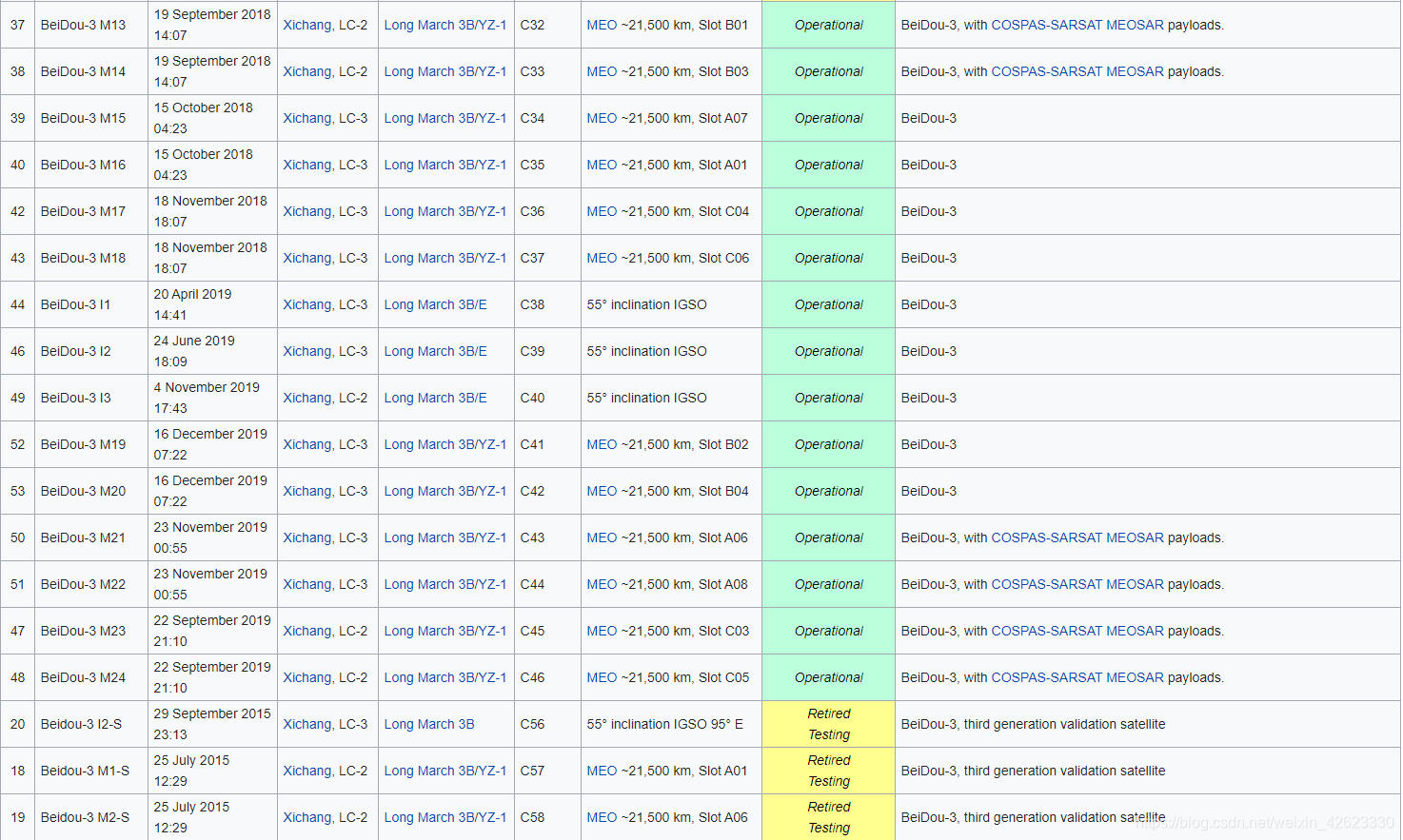Open Long March 3B/YZ-1 link in C44 row

[445, 584]
